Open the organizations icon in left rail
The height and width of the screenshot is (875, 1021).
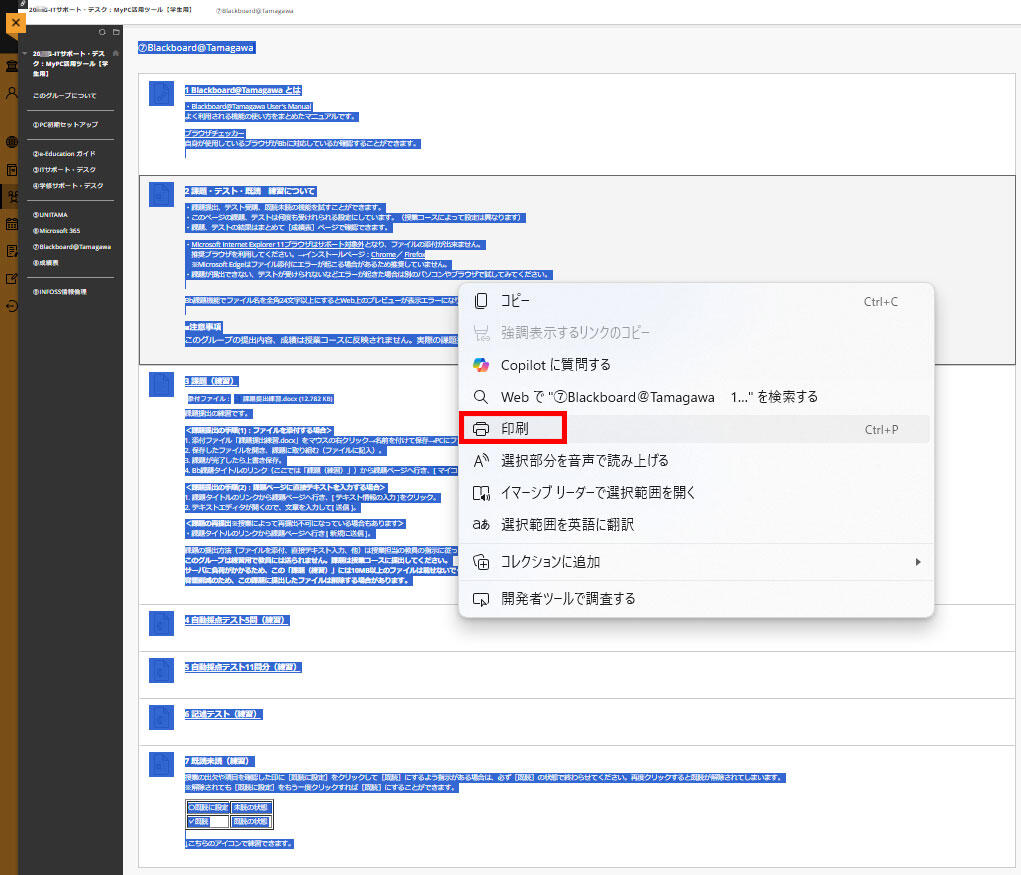point(11,197)
